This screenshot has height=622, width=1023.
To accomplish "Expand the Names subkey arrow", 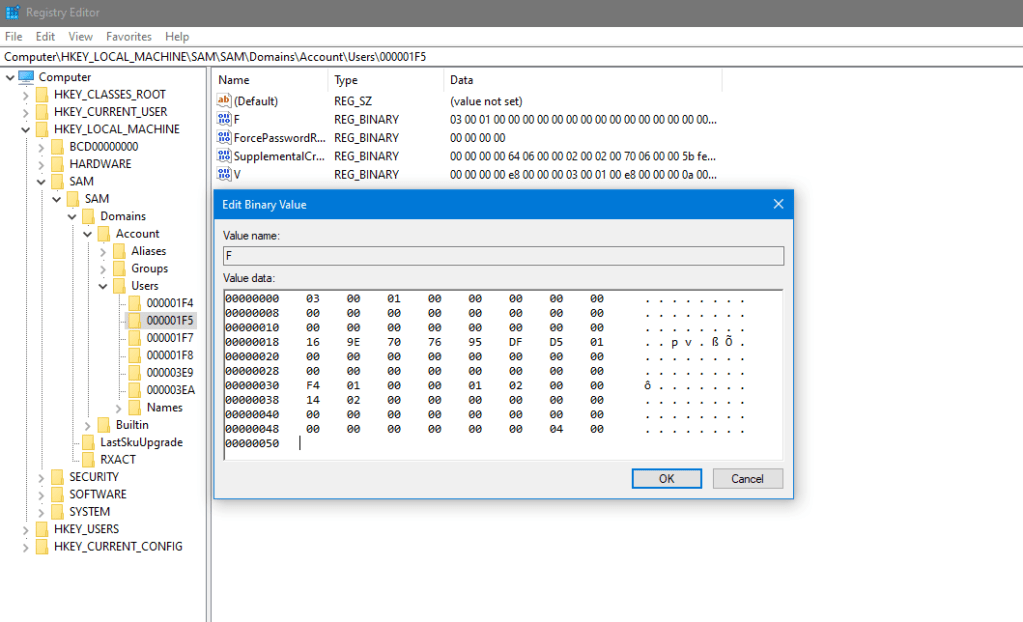I will [x=119, y=407].
